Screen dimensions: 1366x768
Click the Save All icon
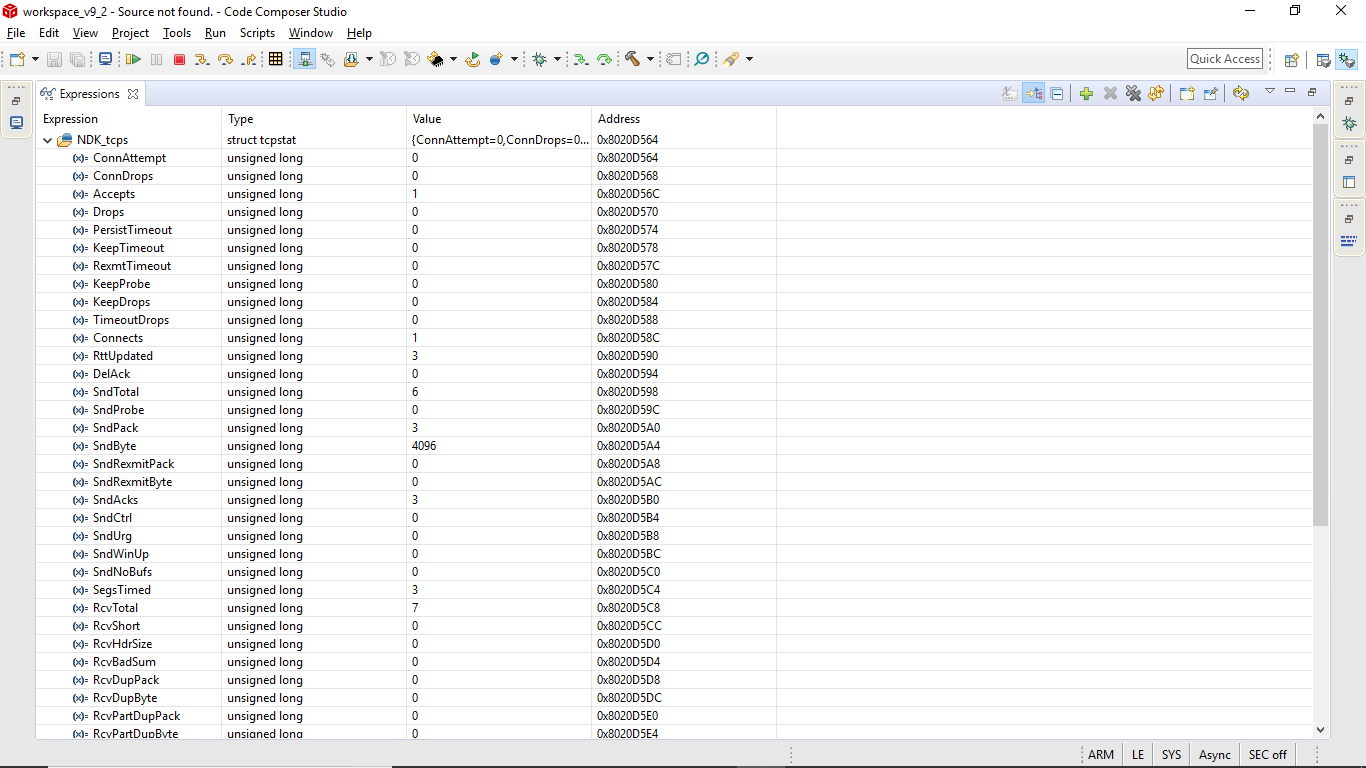tap(77, 59)
